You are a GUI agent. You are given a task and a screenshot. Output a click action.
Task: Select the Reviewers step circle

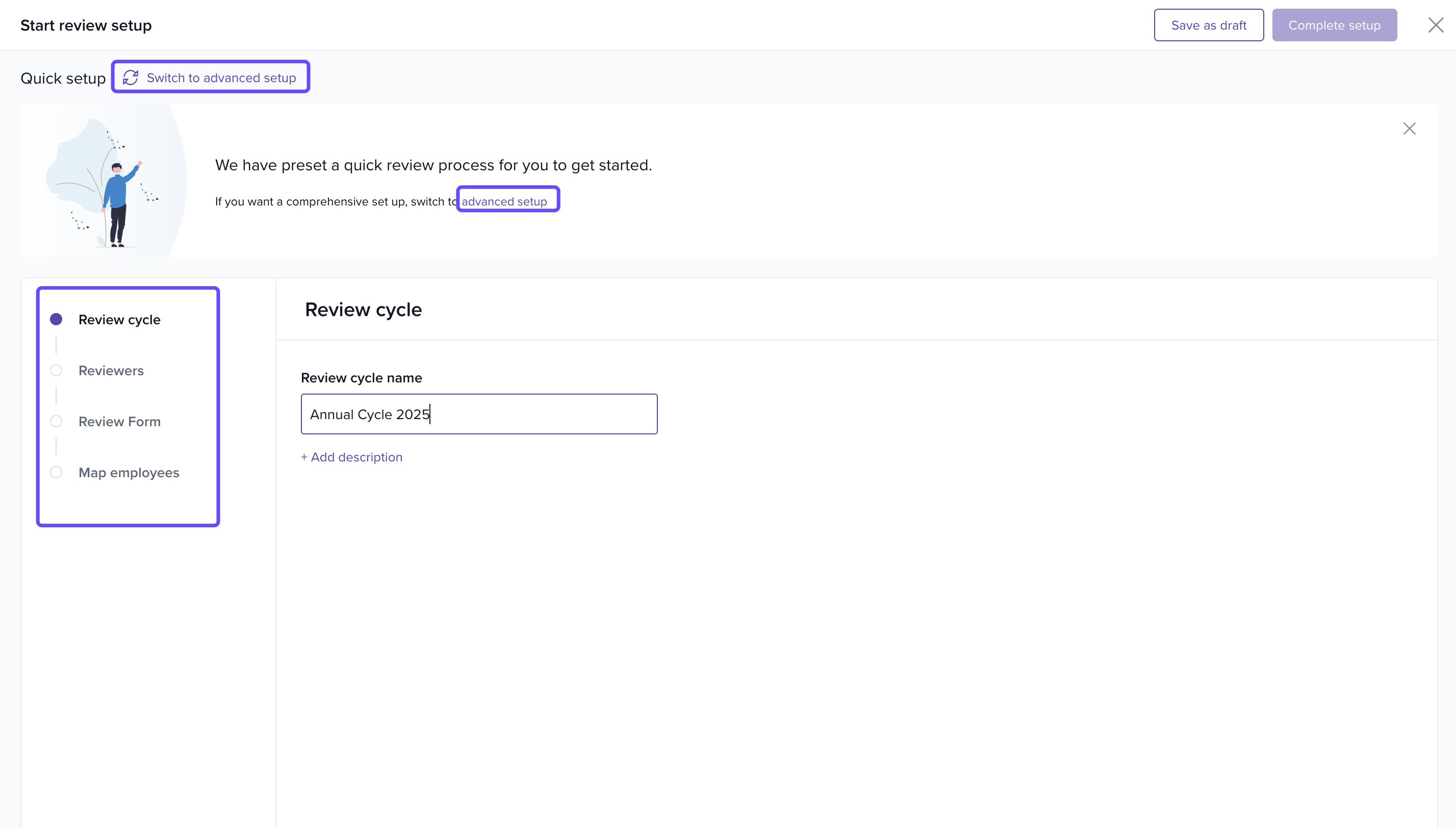tap(56, 370)
